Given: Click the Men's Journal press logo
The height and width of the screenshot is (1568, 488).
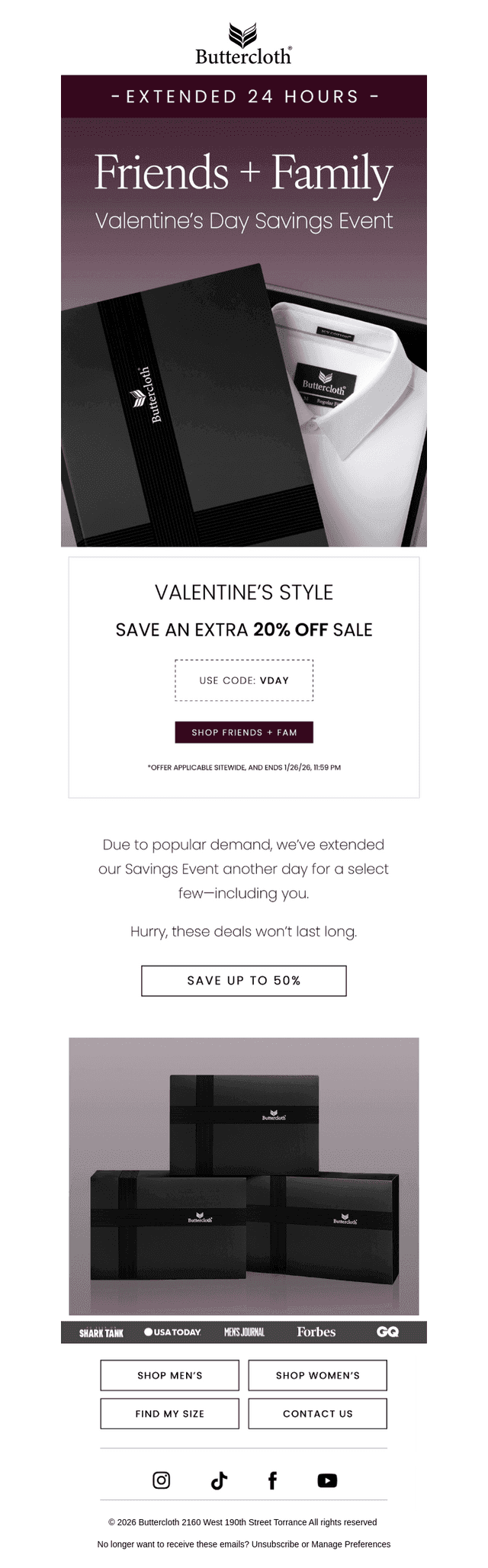Looking at the screenshot, I should pyautogui.click(x=244, y=1332).
